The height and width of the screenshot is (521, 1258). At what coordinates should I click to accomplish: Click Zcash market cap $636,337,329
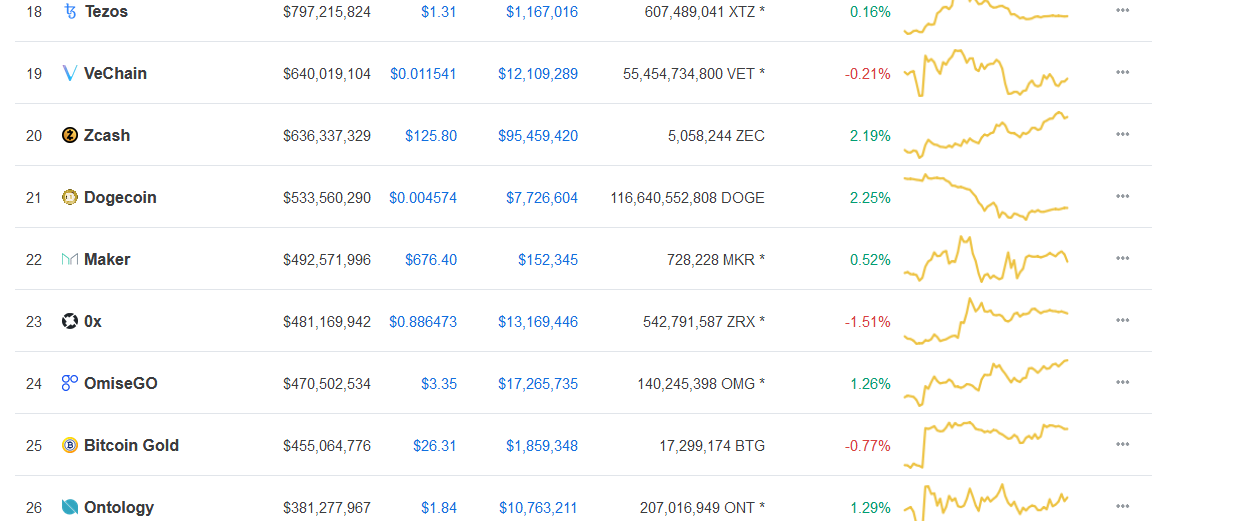(327, 136)
